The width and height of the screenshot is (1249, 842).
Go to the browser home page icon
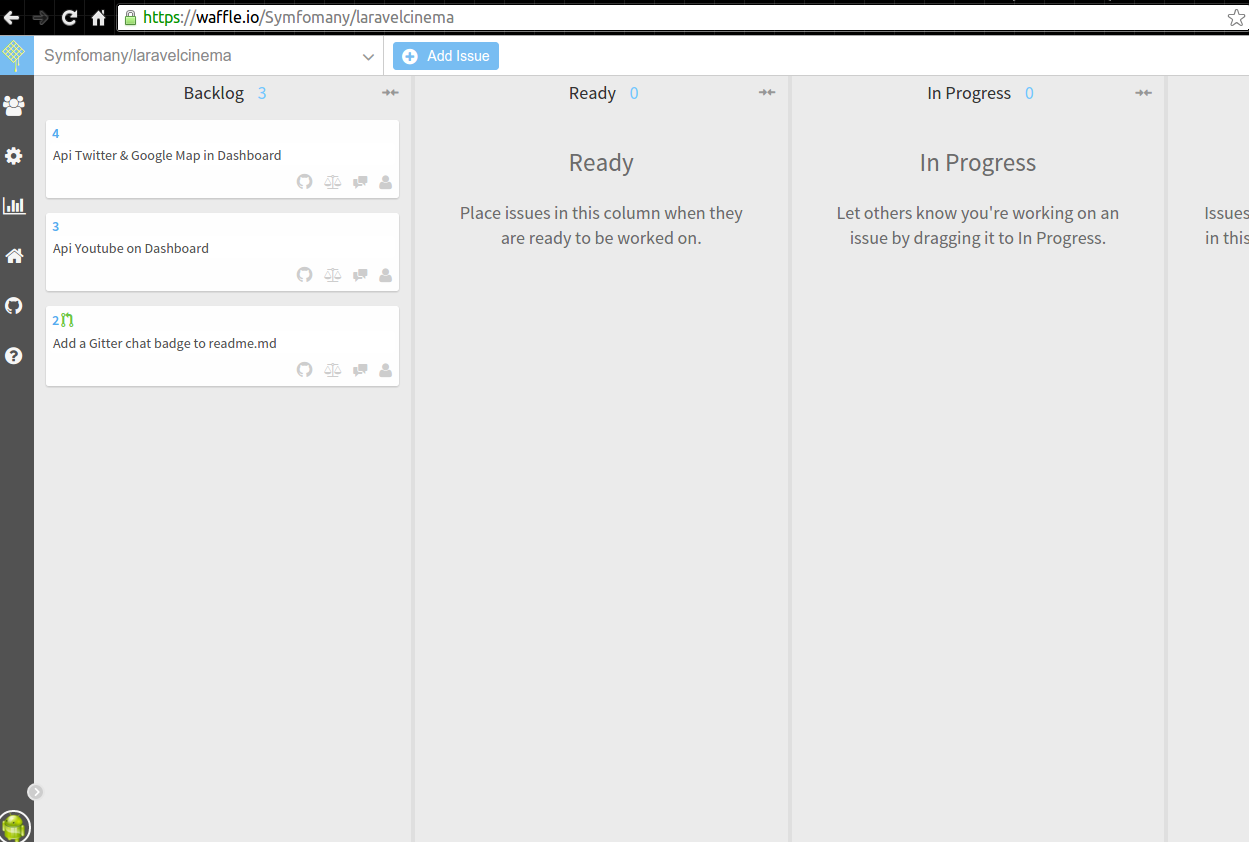coord(98,17)
